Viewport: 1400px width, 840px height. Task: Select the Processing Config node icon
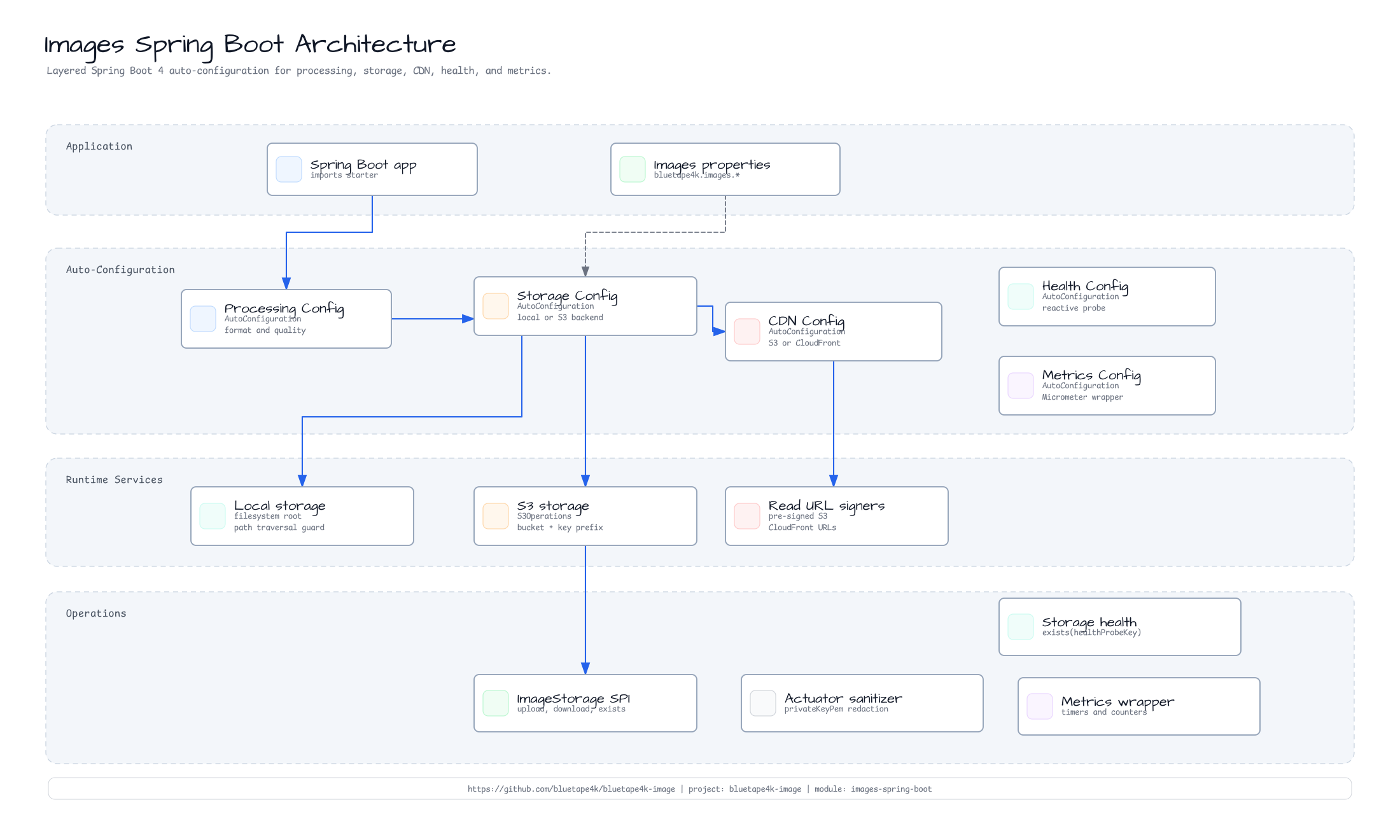[203, 319]
